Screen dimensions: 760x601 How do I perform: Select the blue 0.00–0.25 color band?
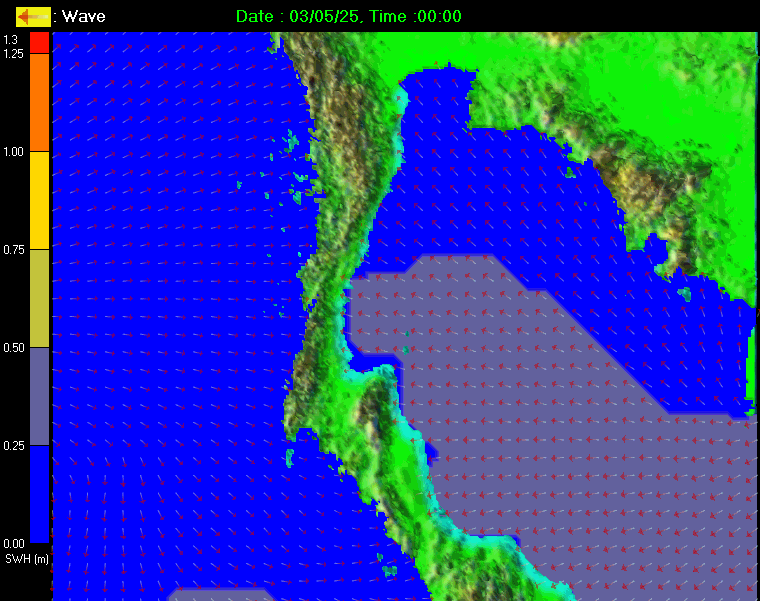coord(40,494)
